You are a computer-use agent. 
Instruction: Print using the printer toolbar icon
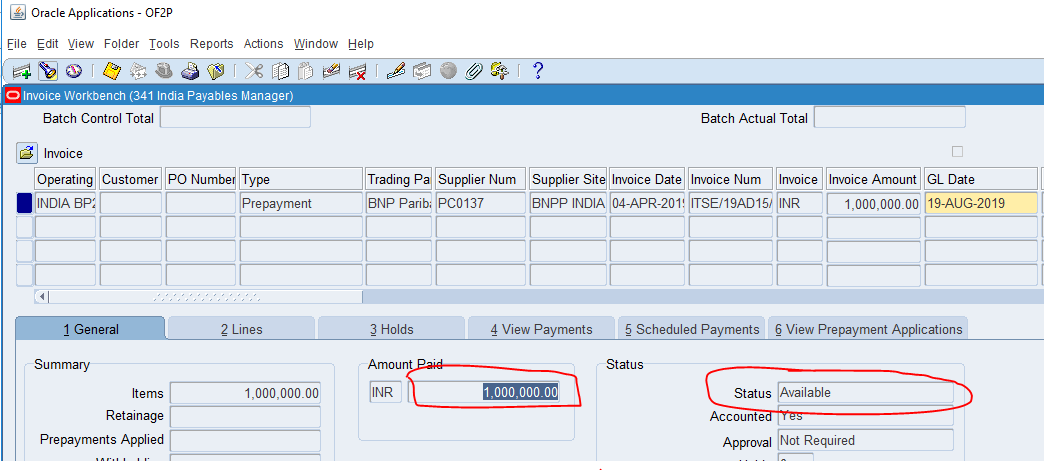click(190, 71)
